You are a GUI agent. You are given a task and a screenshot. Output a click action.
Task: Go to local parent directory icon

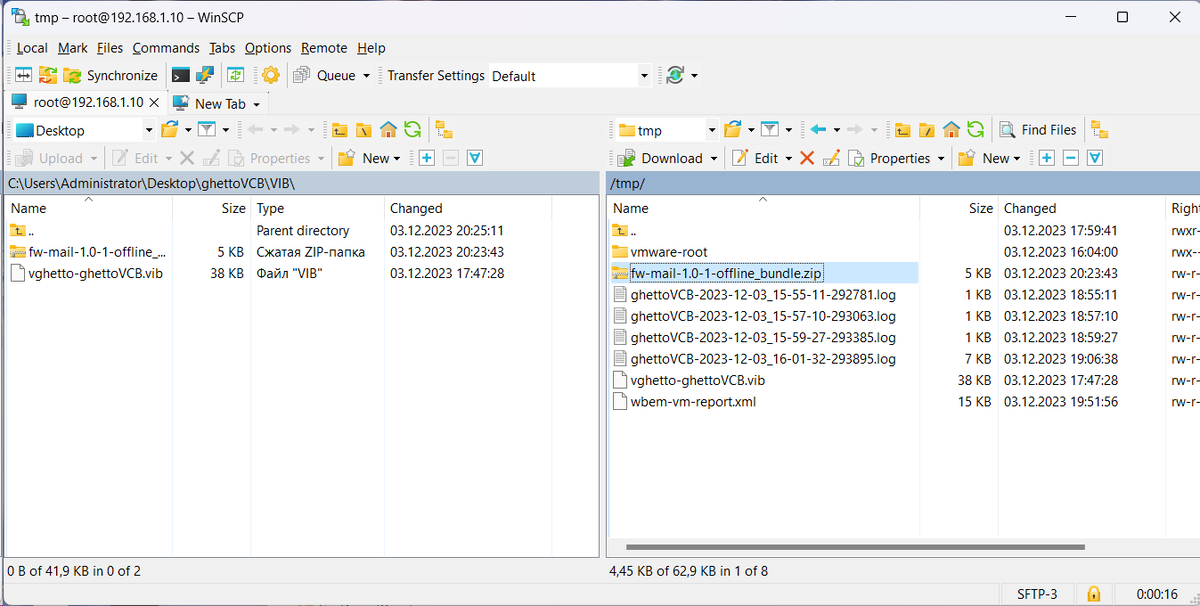pos(340,130)
